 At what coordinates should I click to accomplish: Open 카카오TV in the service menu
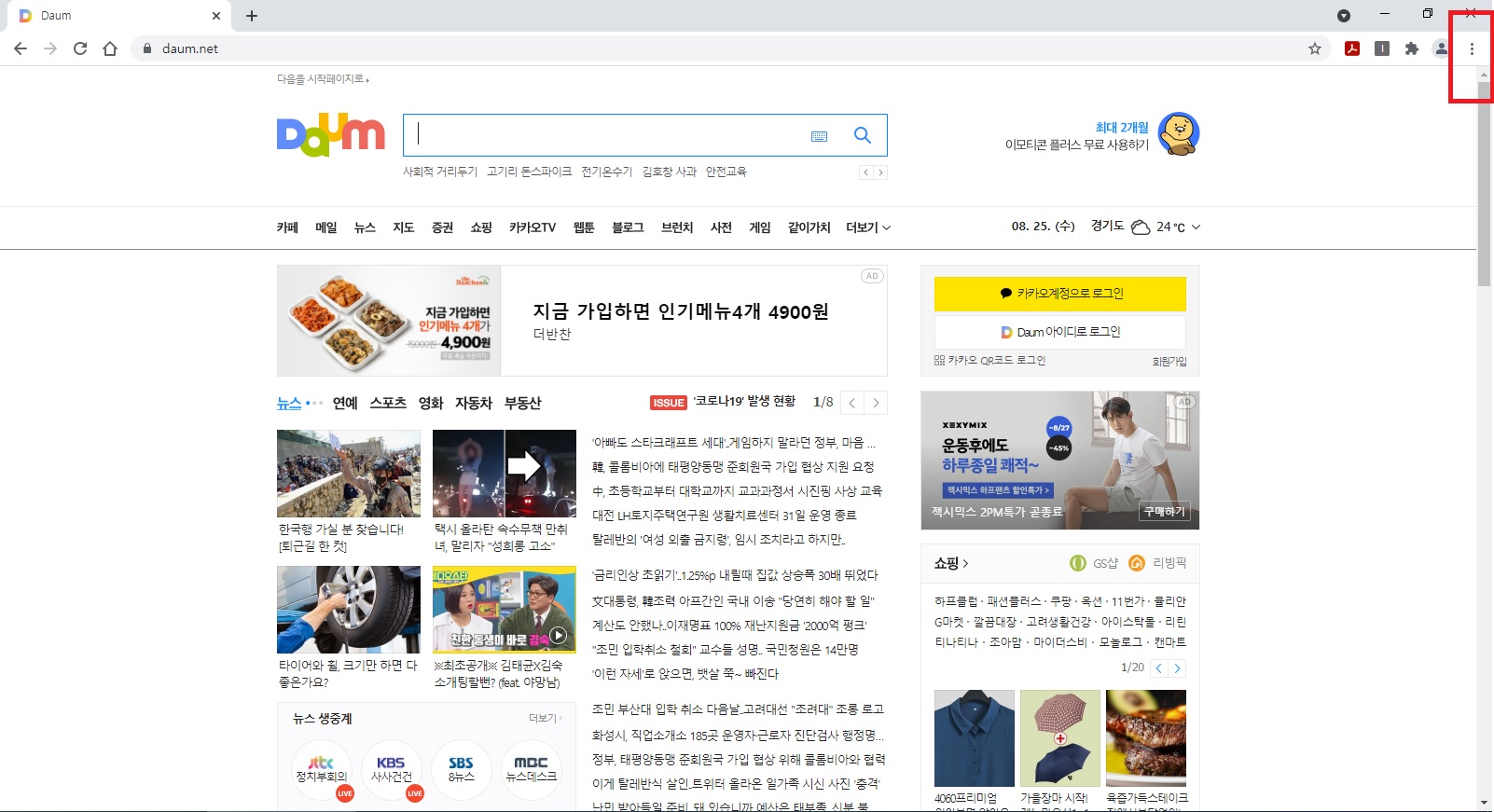pos(533,227)
